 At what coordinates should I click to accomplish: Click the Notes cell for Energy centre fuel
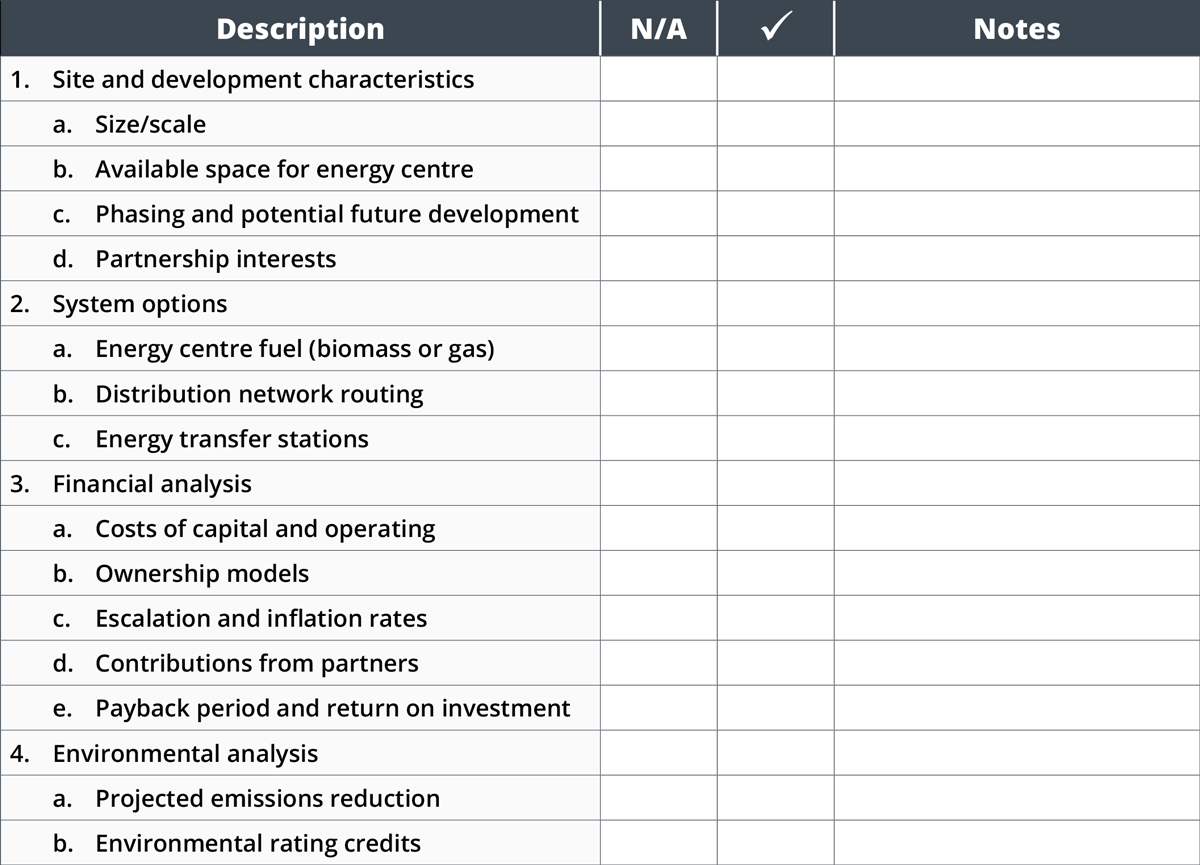[x=1017, y=349]
